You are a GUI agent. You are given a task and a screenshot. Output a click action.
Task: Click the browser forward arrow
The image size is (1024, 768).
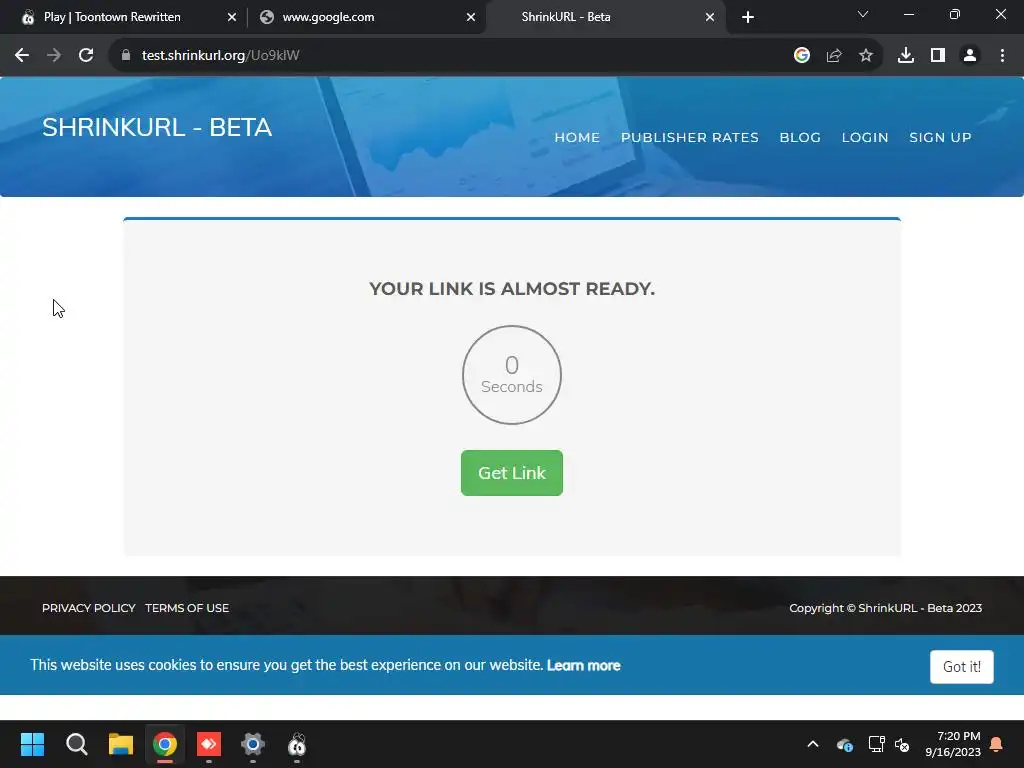[54, 56]
